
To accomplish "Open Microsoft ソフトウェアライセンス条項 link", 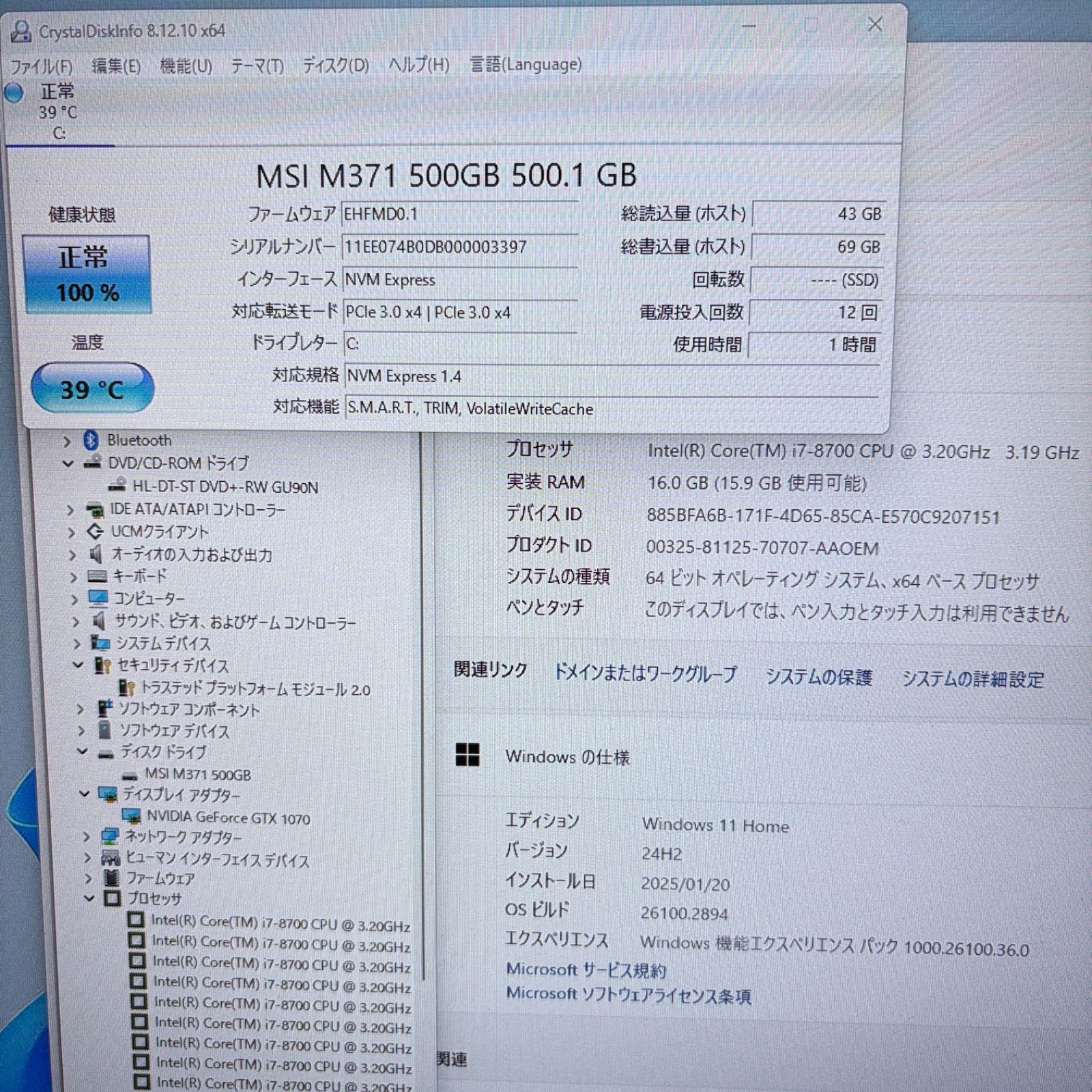I will [628, 995].
